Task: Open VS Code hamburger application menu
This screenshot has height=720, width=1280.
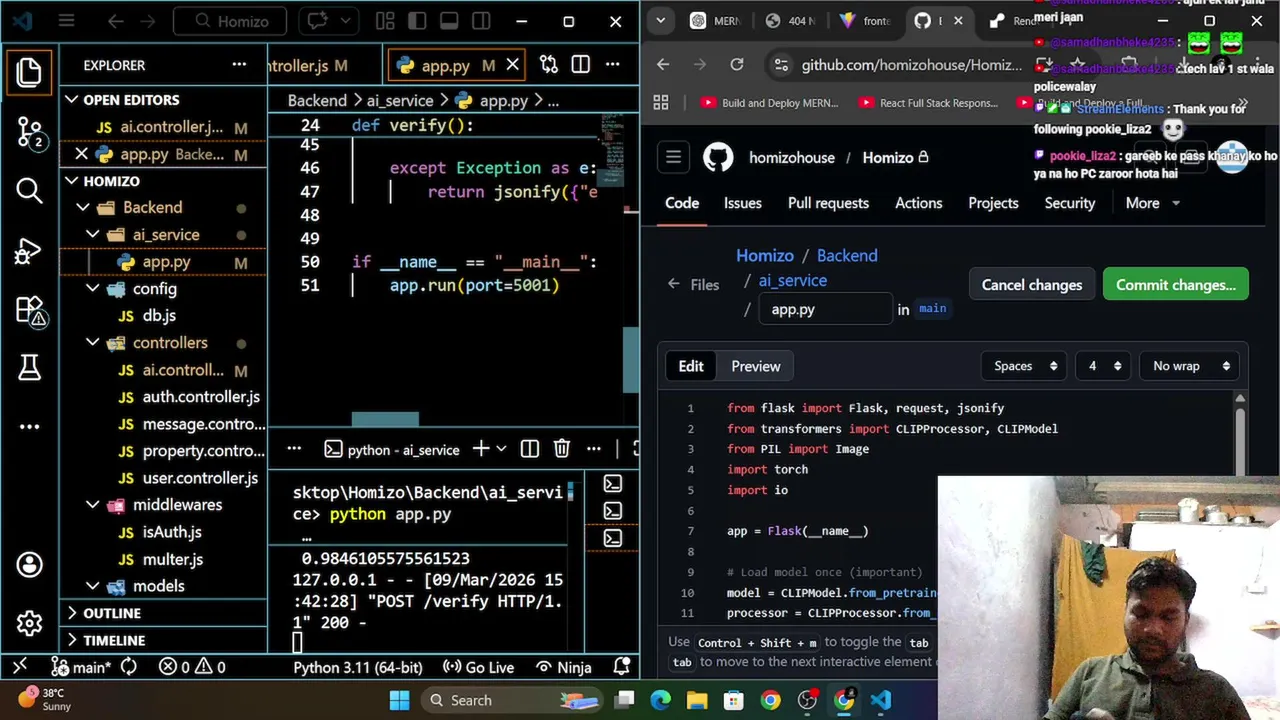Action: coord(66,21)
